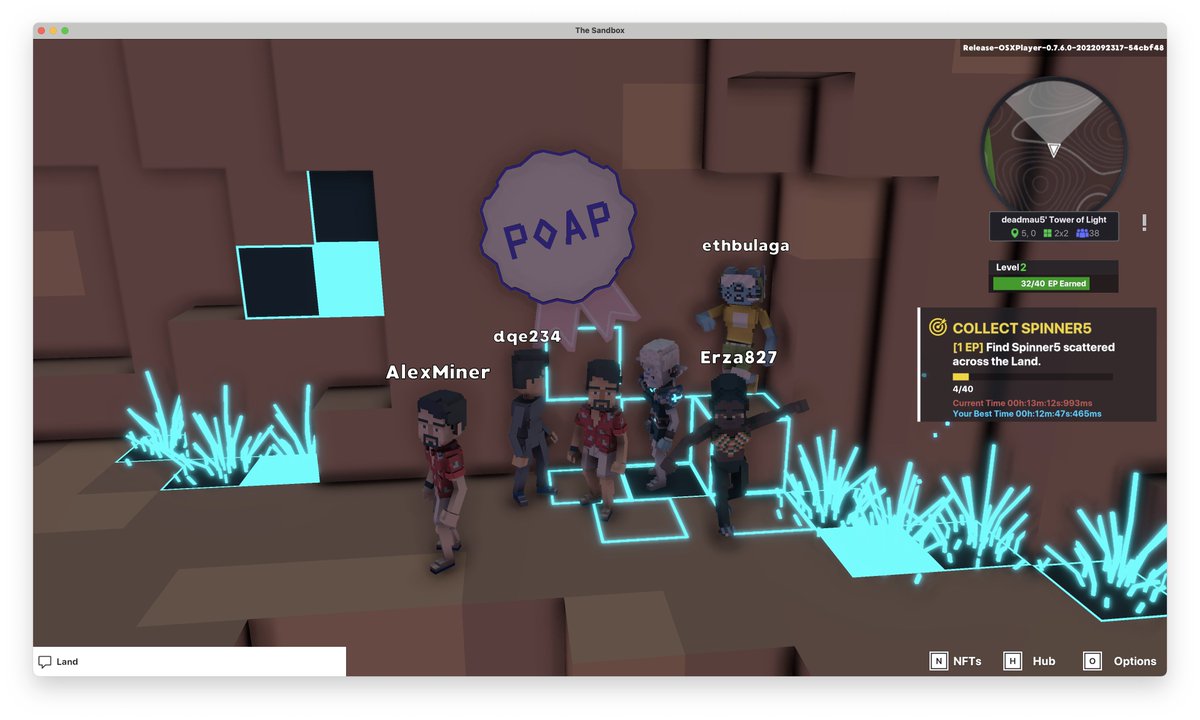Click the green location pin icon

[1014, 233]
